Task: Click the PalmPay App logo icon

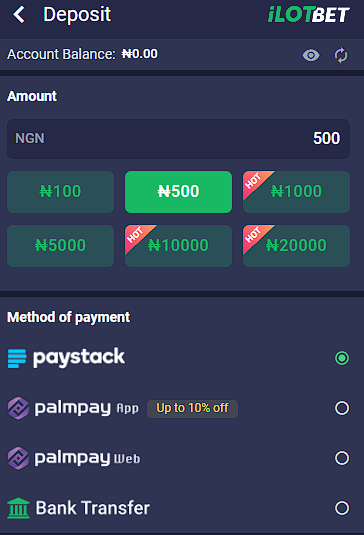Action: pos(18,408)
